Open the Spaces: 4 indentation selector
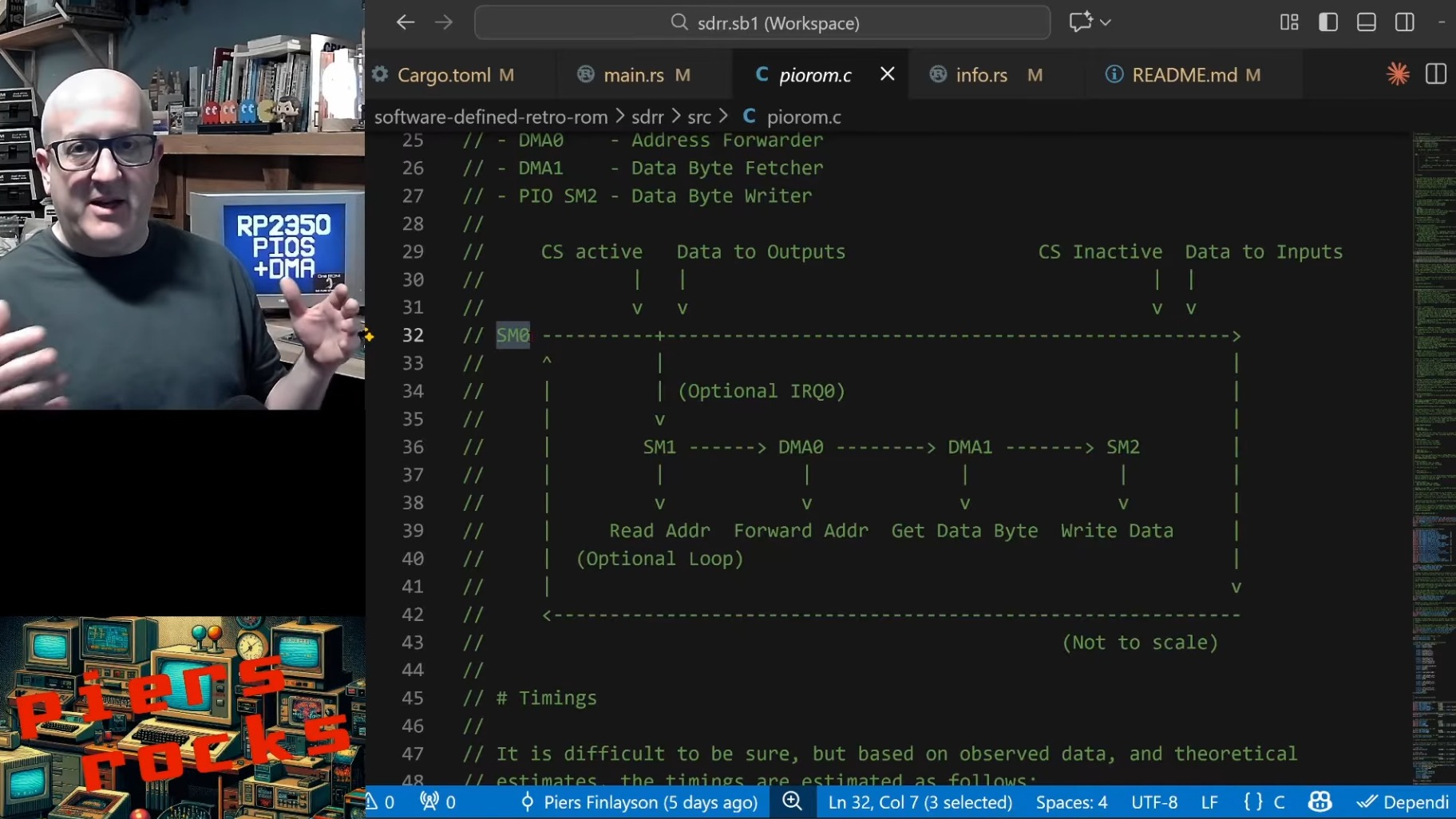 click(x=1071, y=802)
